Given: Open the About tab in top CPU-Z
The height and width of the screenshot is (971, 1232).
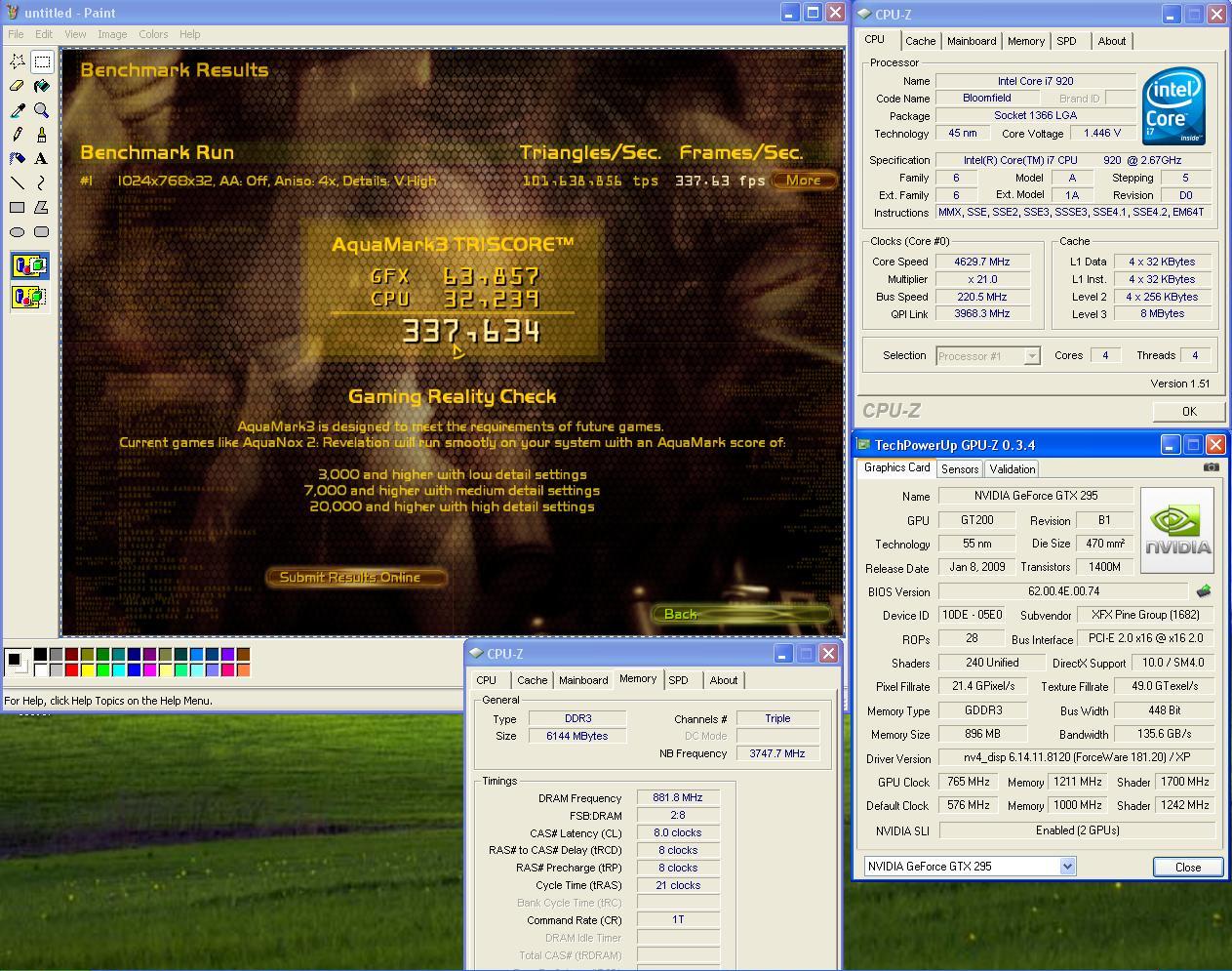Looking at the screenshot, I should tap(1112, 41).
